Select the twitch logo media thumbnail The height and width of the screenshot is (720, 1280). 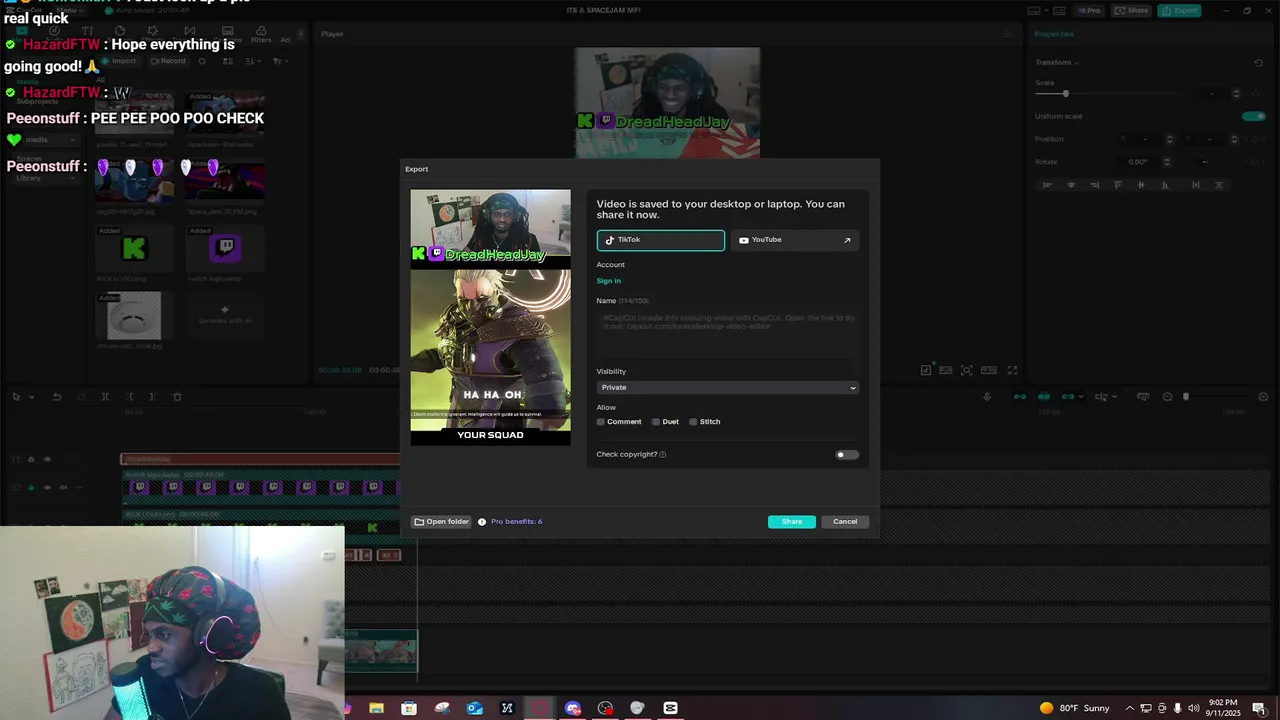(x=225, y=248)
